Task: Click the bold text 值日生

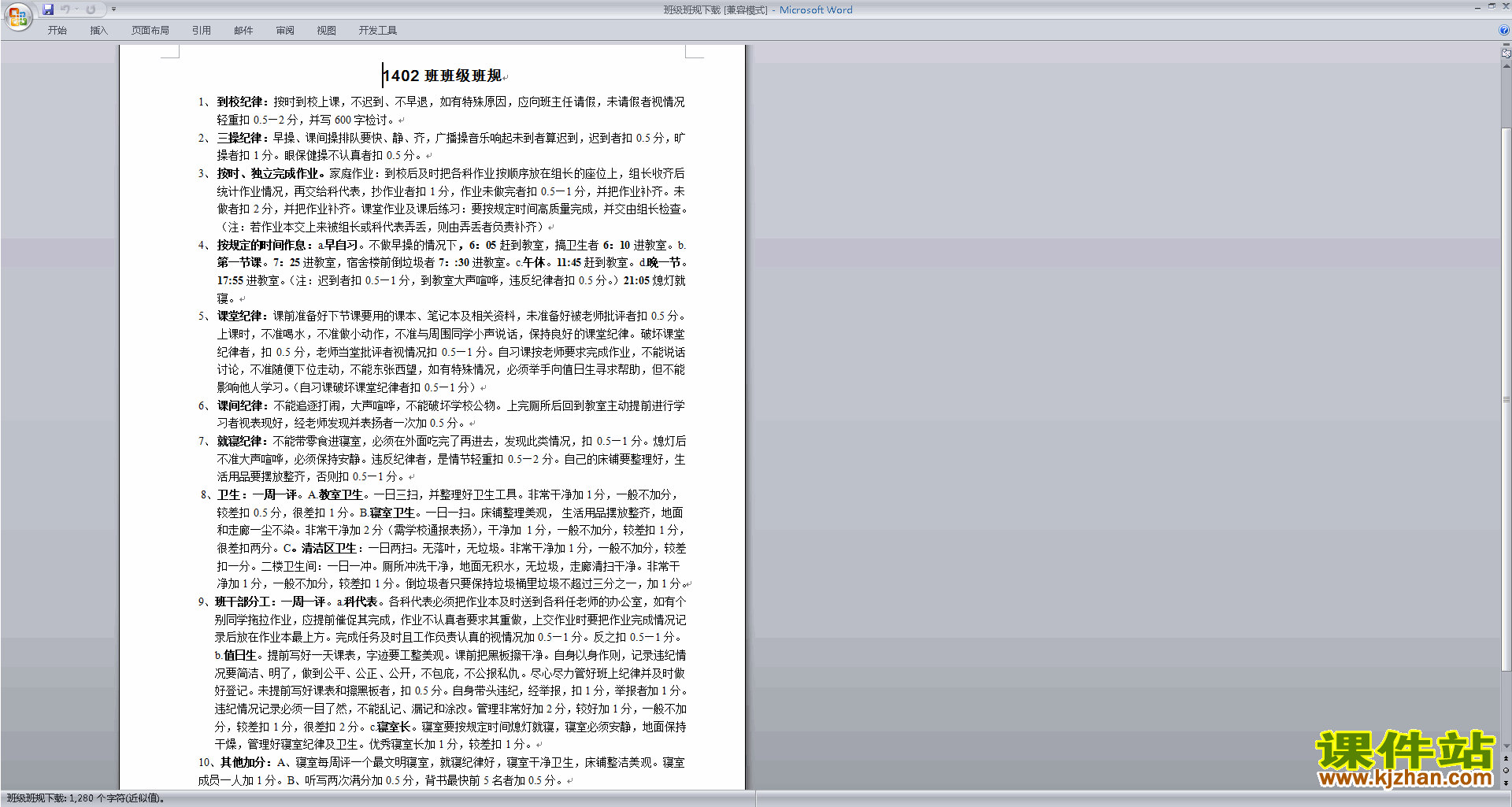Action: click(x=239, y=655)
